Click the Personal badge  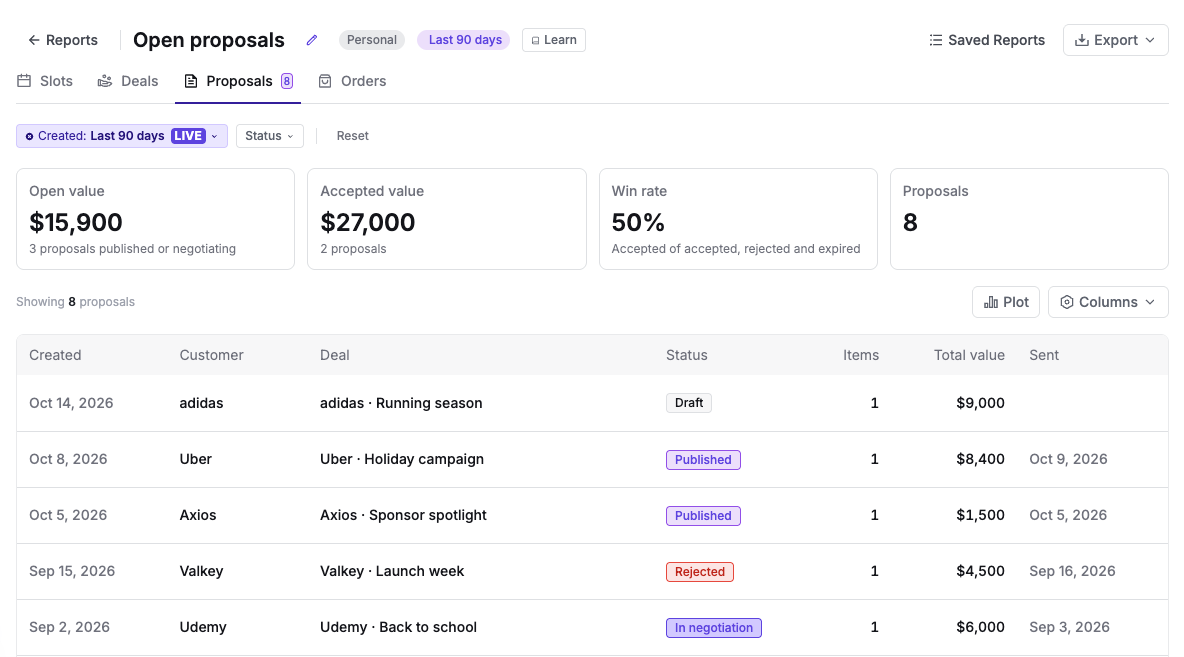pyautogui.click(x=372, y=40)
